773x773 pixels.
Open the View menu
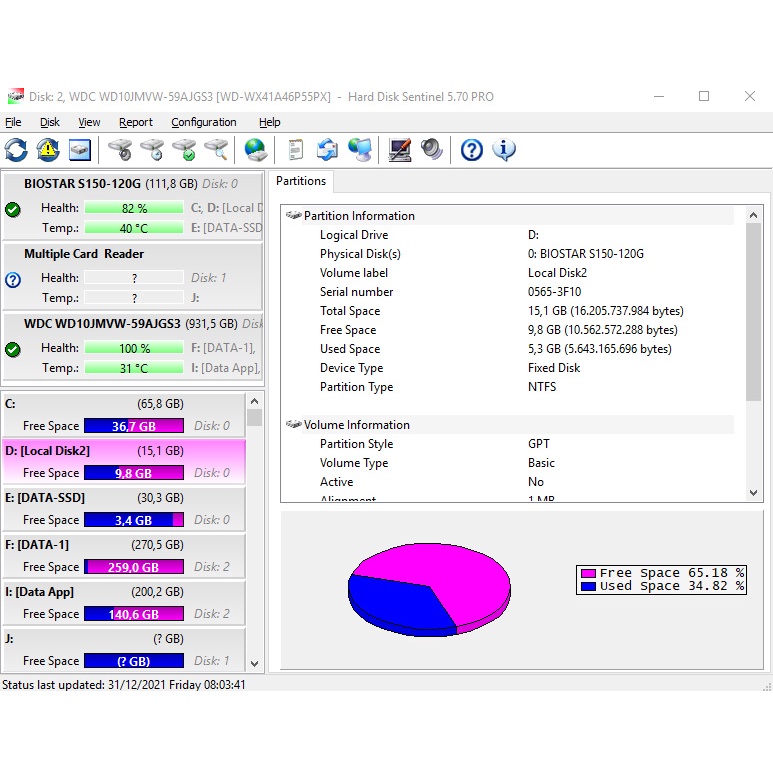pyautogui.click(x=89, y=122)
